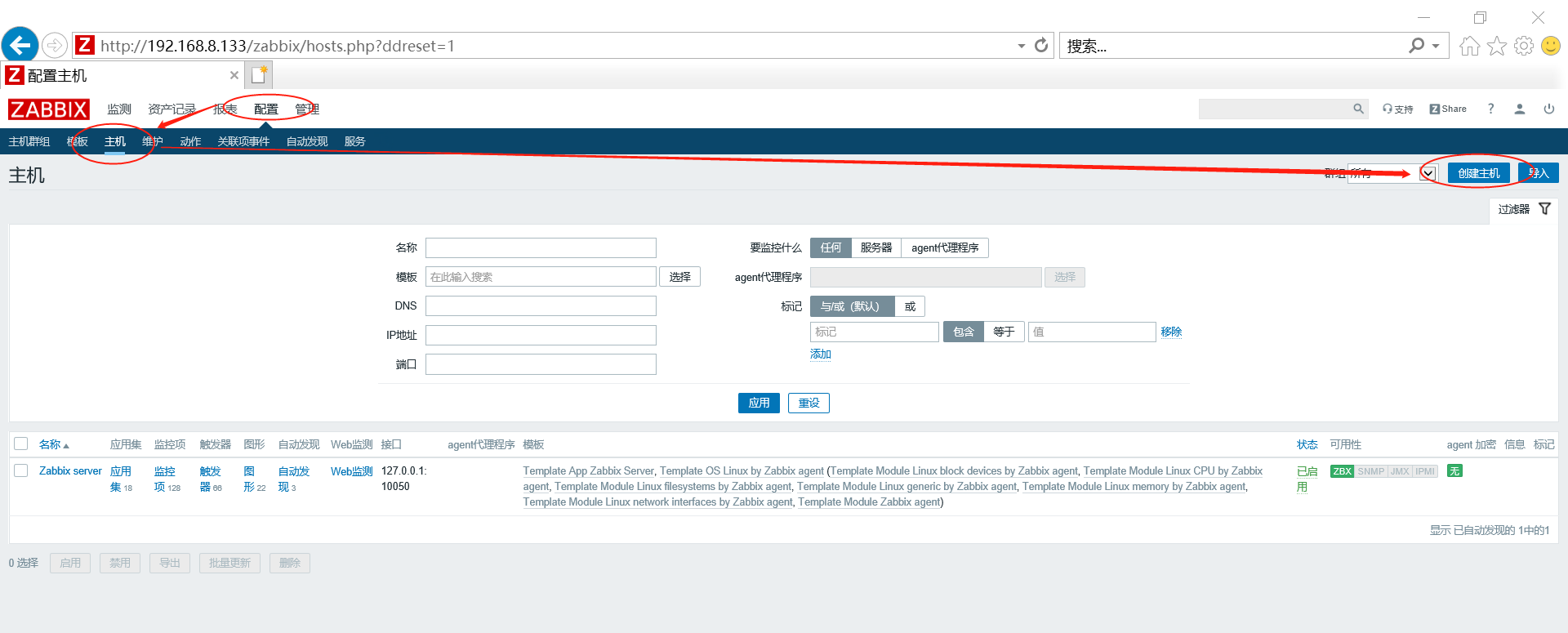Click the 模板 search input field
Image resolution: width=1568 pixels, height=633 pixels.
click(541, 277)
